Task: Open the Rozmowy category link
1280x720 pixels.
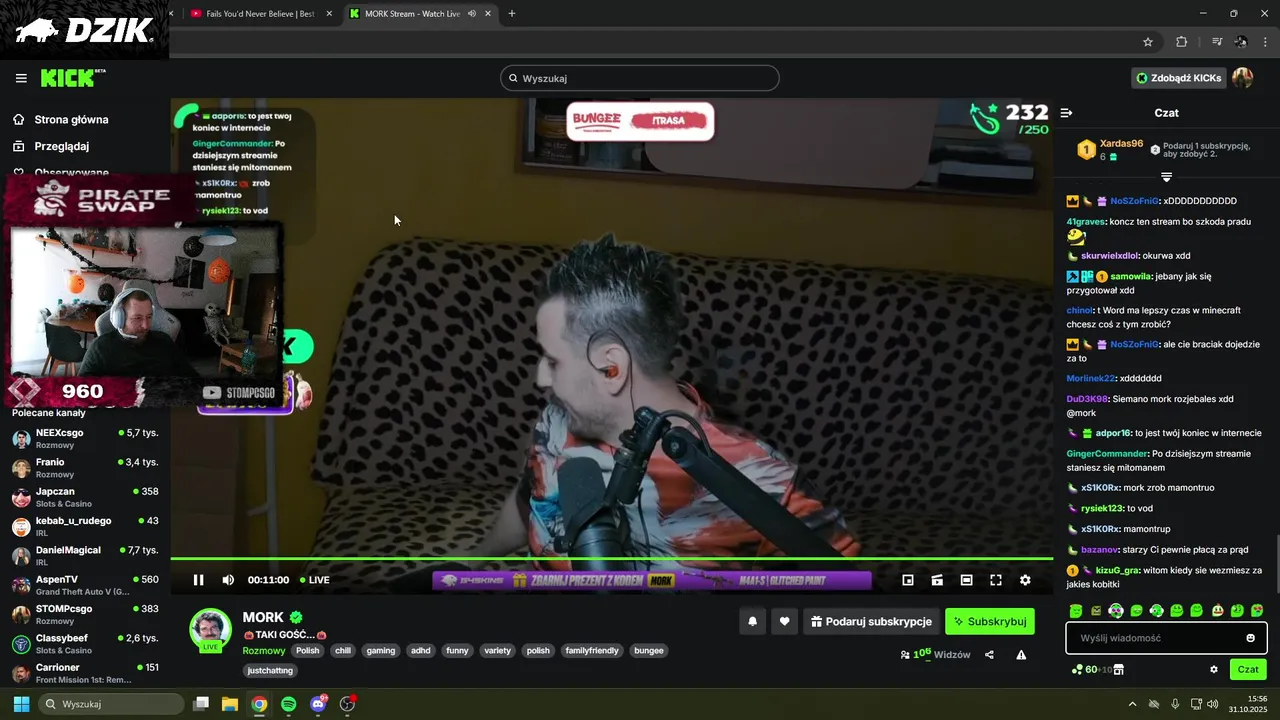Action: pyautogui.click(x=264, y=651)
